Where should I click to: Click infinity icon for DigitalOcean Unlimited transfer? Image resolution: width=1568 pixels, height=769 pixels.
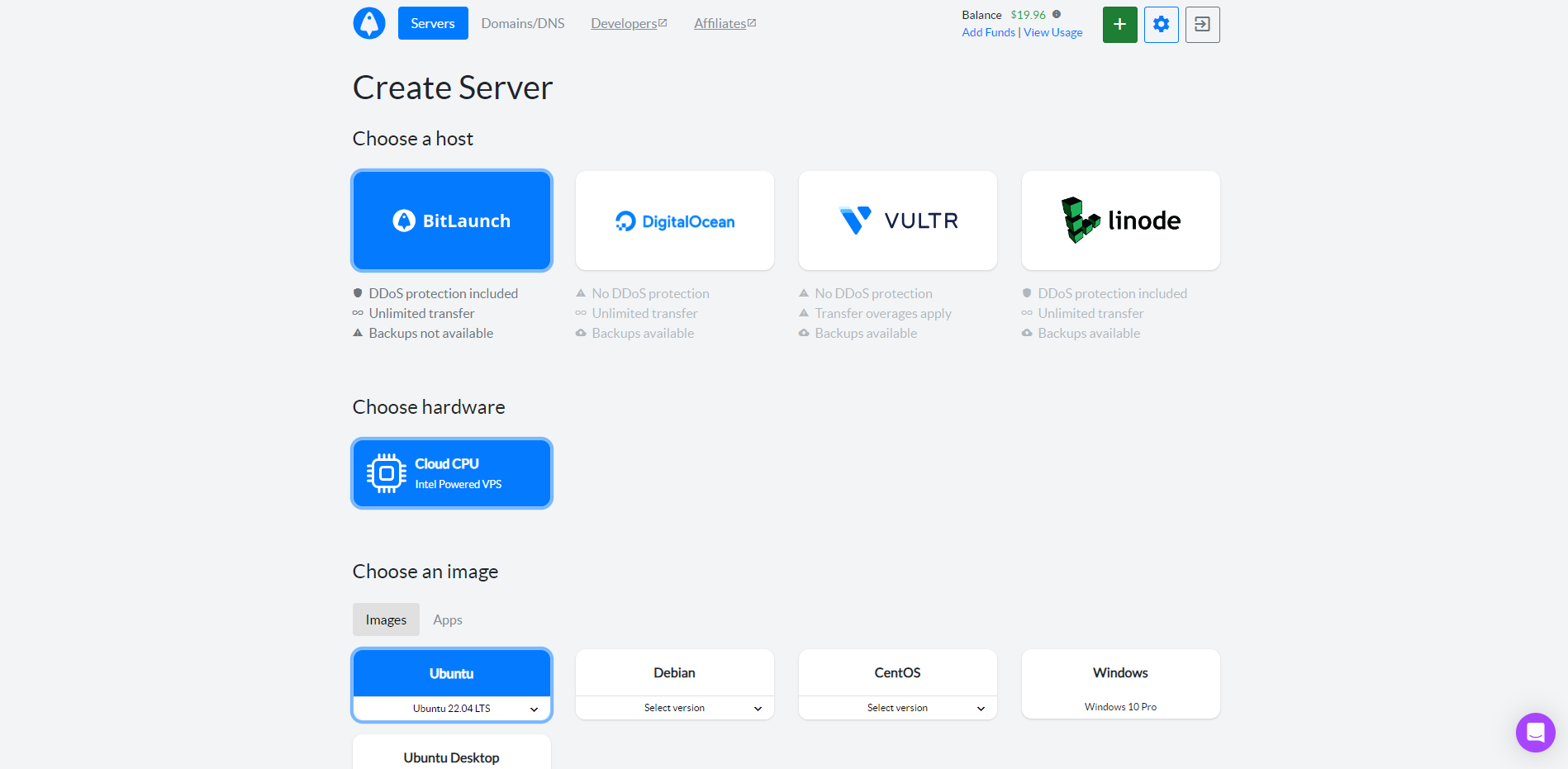[x=581, y=313]
